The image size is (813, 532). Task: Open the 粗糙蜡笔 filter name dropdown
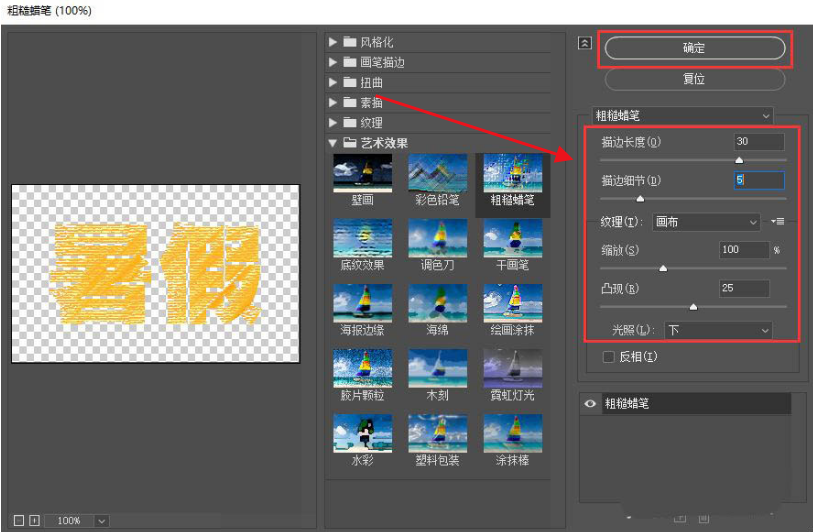click(x=682, y=116)
